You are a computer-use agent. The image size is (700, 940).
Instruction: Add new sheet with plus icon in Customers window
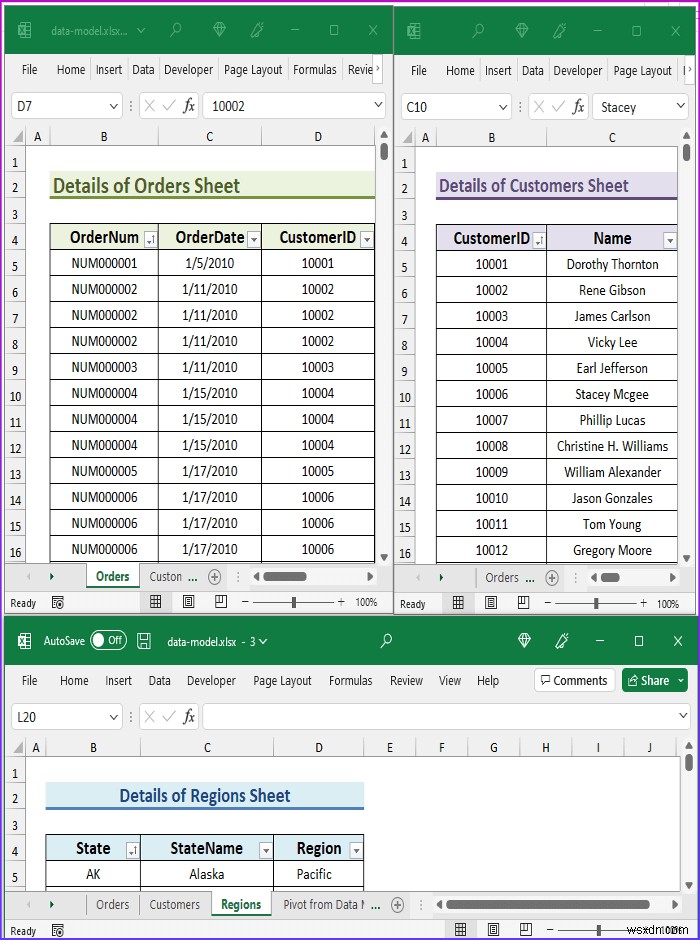pos(552,578)
